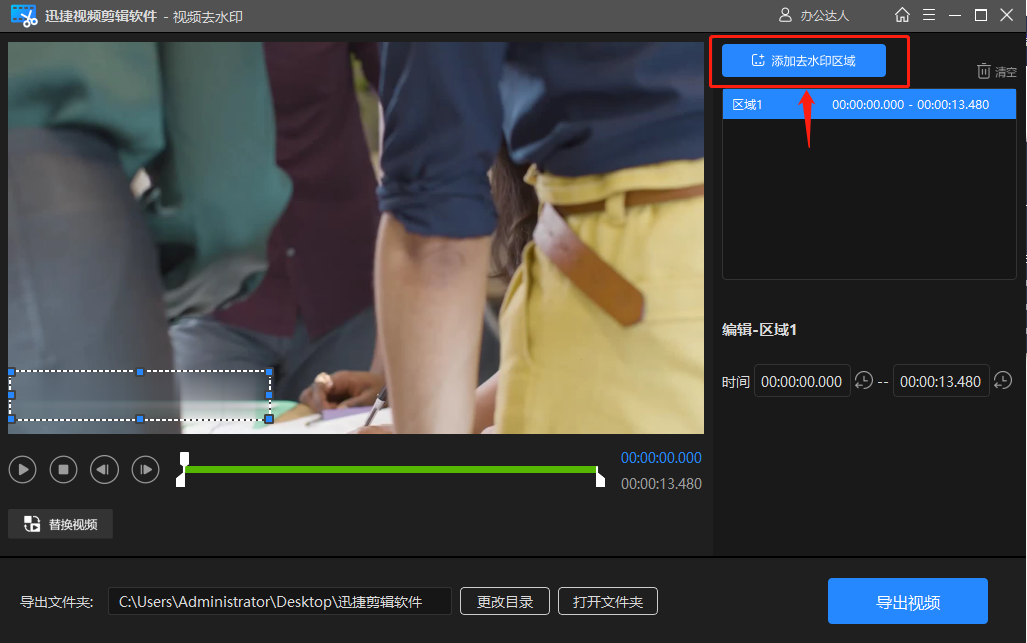Set start time to current position clock icon
The image size is (1027, 643).
tap(864, 380)
